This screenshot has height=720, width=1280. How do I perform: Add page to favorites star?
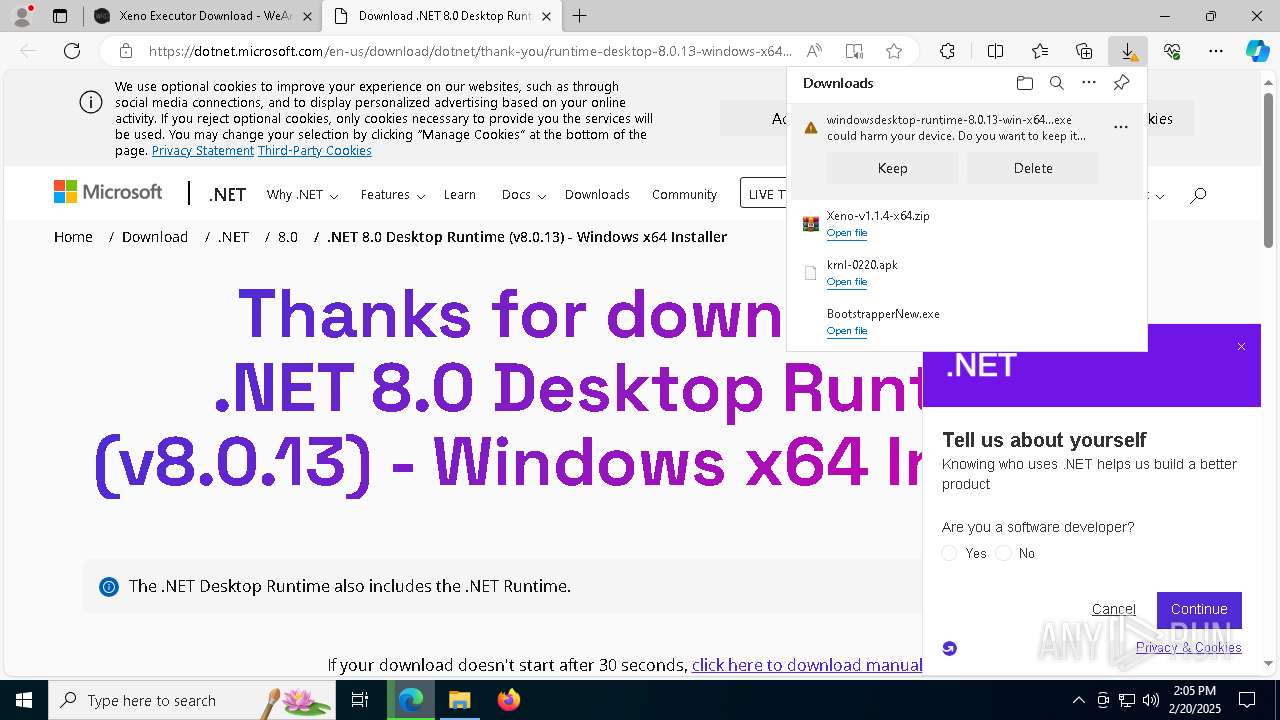(x=894, y=51)
